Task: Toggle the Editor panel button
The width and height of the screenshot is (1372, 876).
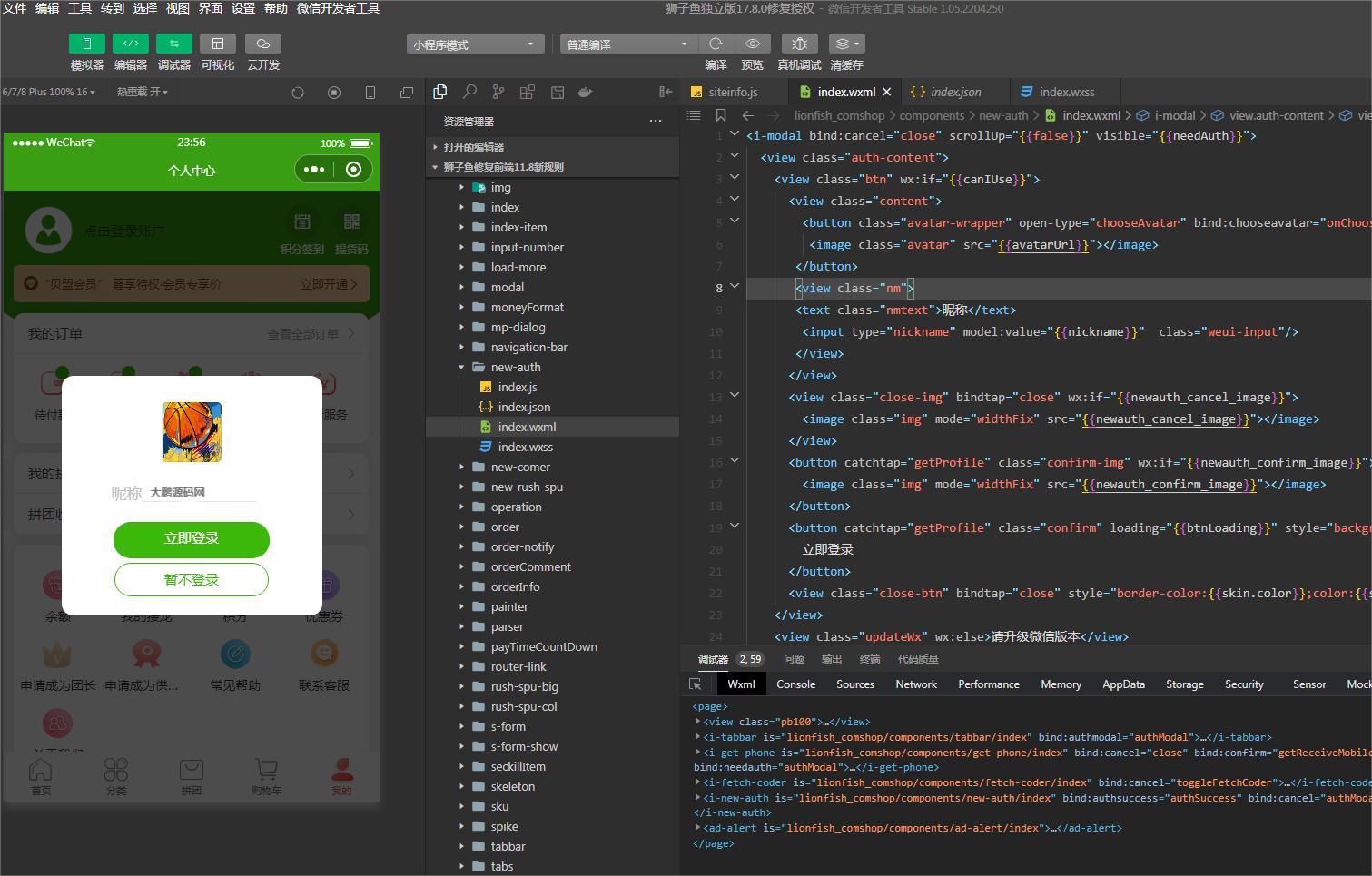Action: click(130, 44)
